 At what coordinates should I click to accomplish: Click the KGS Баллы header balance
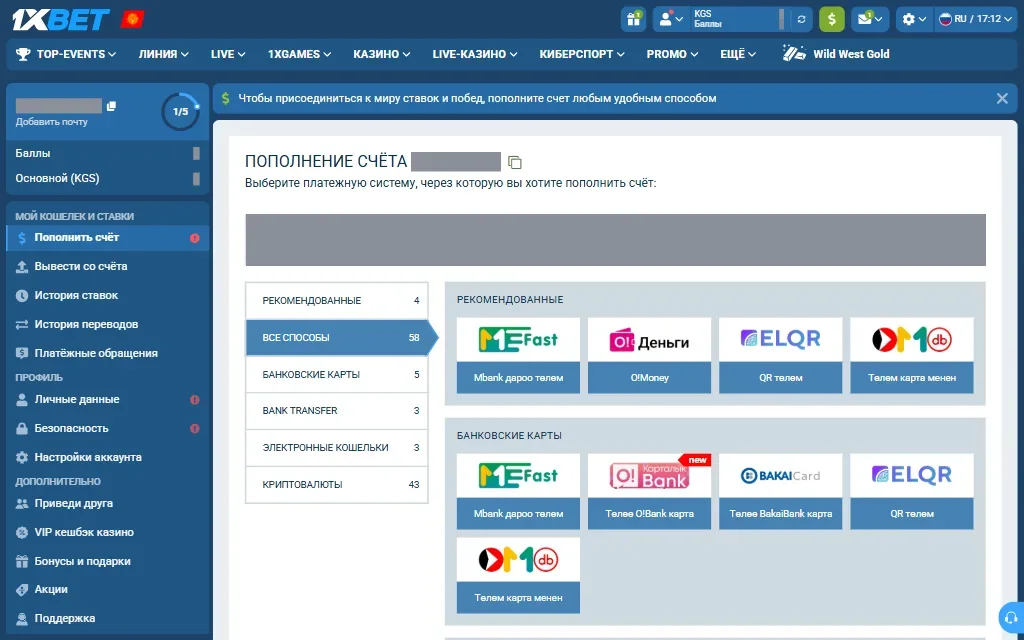click(x=738, y=19)
